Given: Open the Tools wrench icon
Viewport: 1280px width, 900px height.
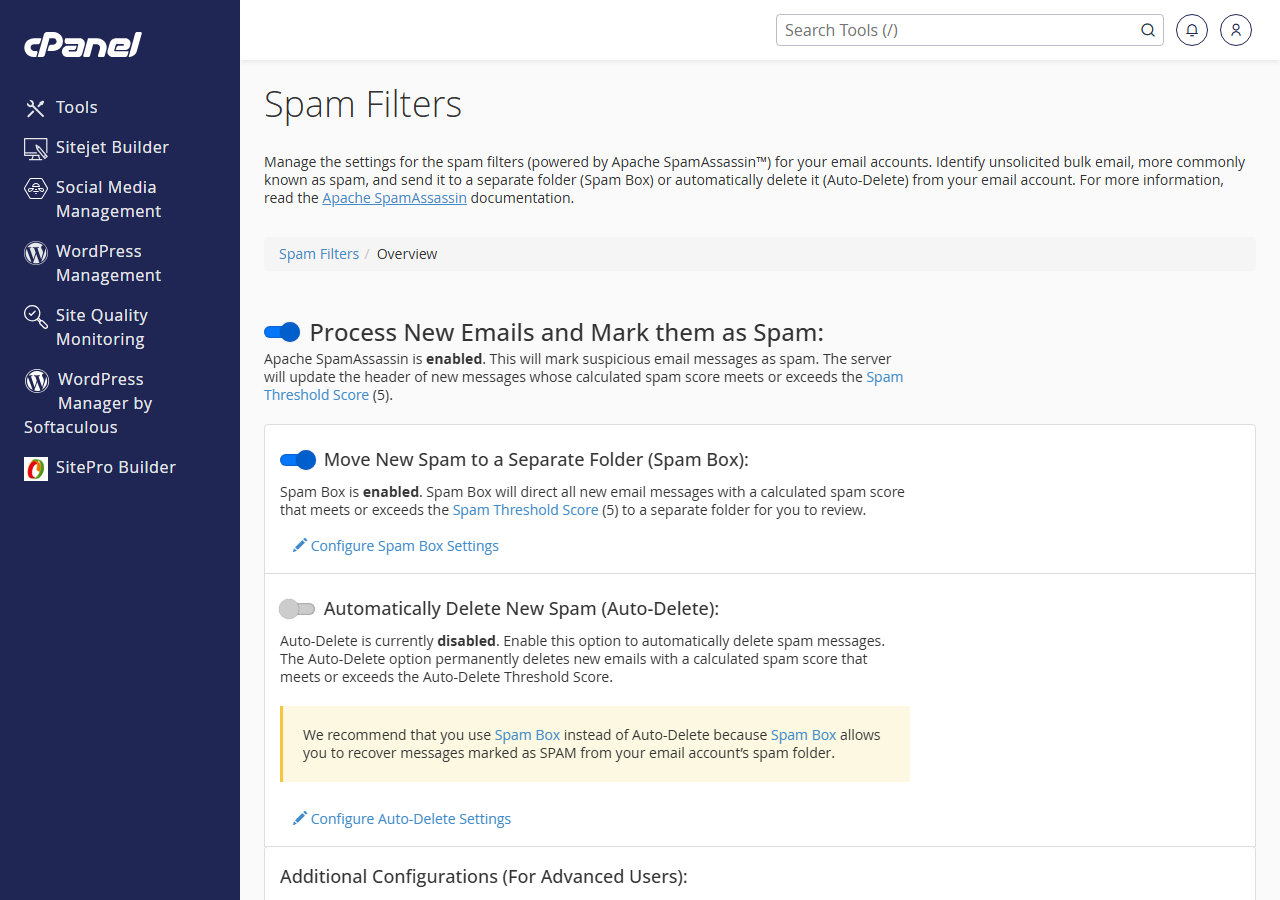Looking at the screenshot, I should click(x=36, y=108).
